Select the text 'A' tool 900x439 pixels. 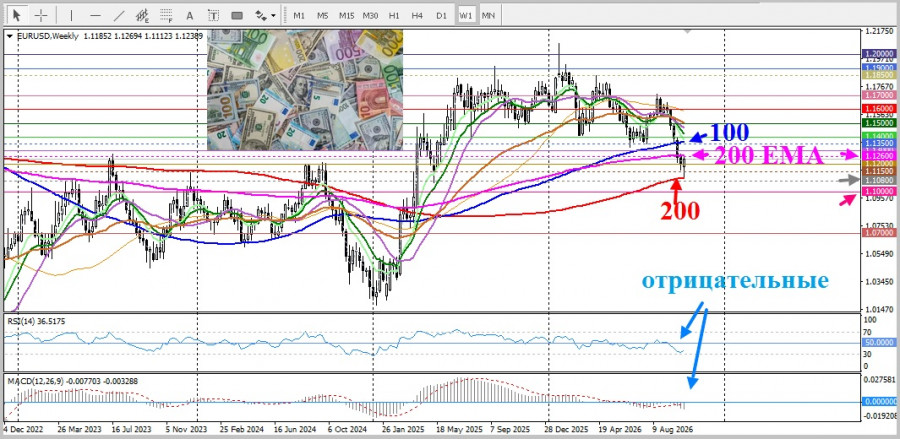point(190,15)
